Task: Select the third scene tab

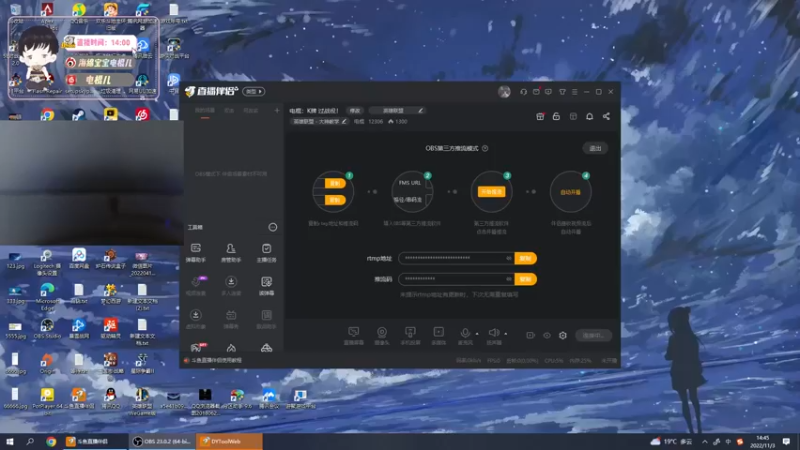Action: (251, 111)
